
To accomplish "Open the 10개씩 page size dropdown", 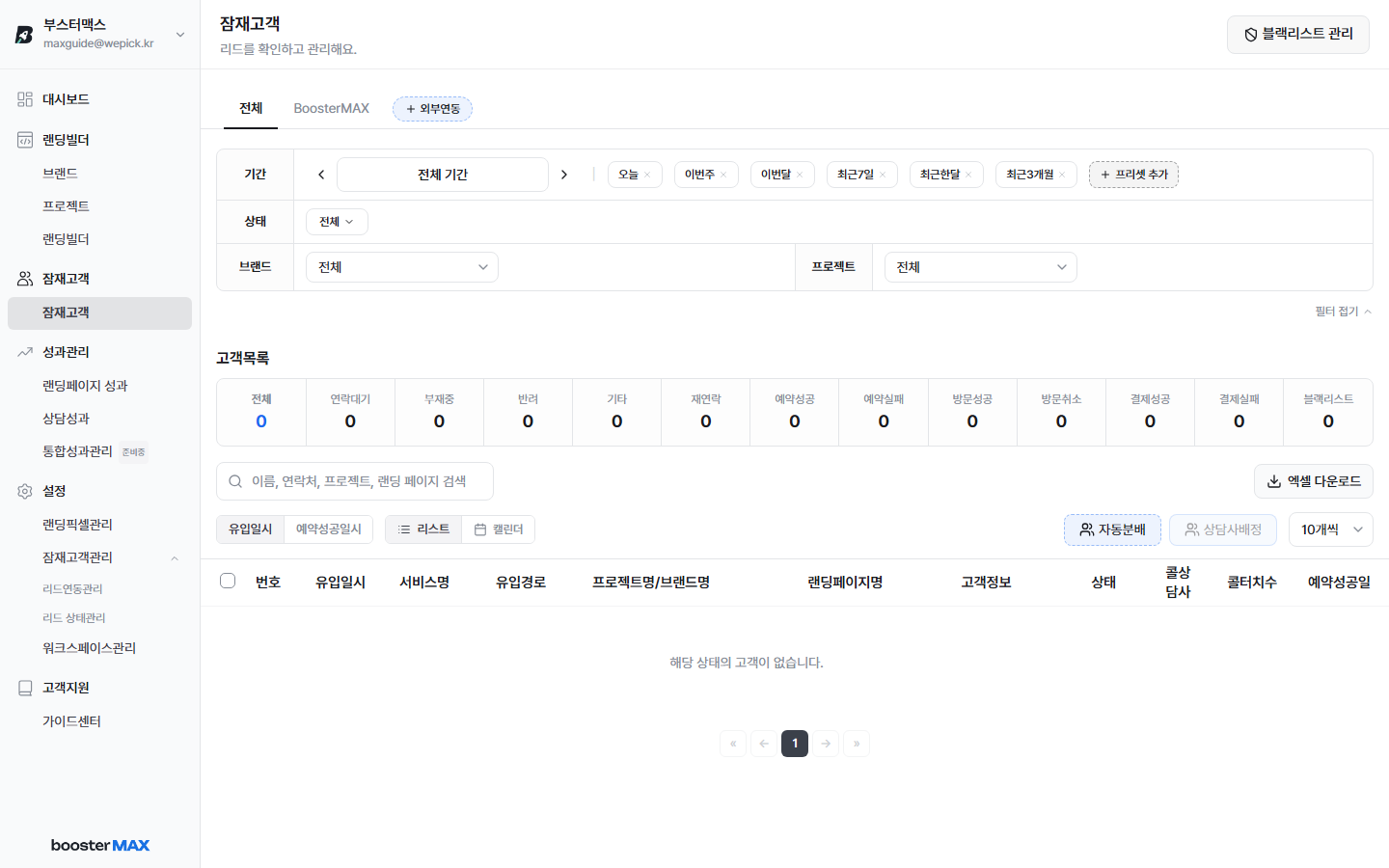I will [1331, 529].
